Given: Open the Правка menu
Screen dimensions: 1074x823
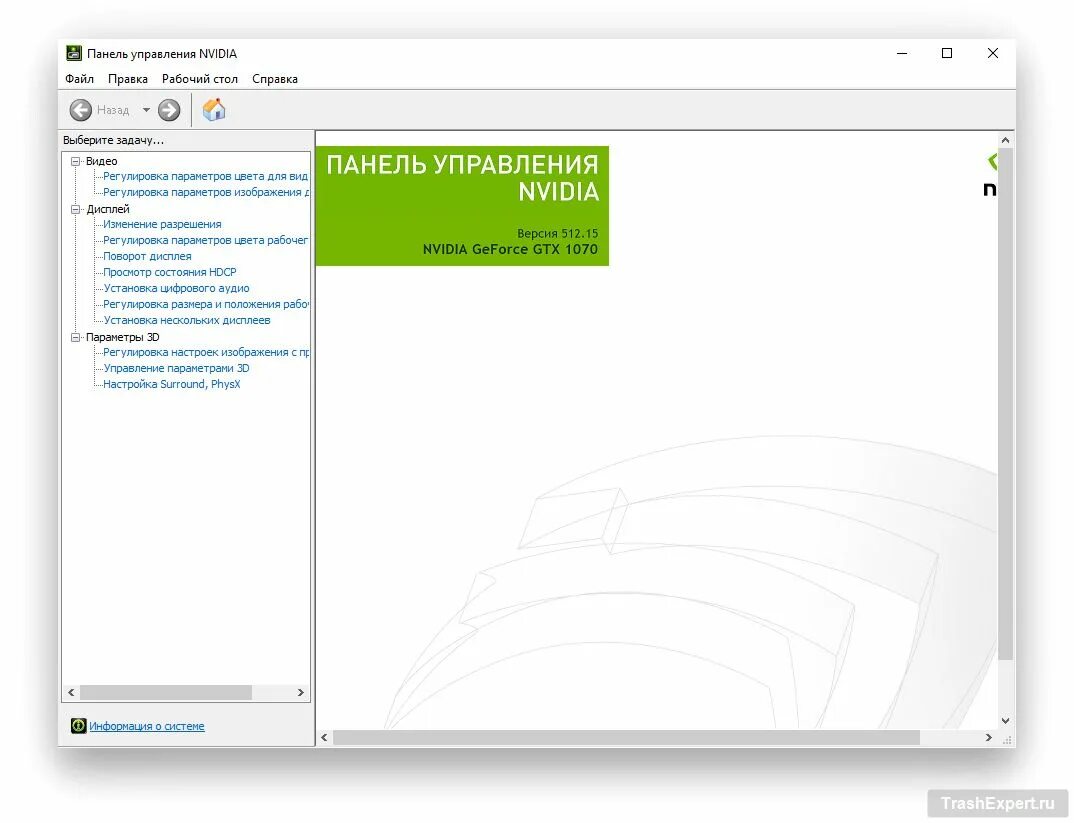Looking at the screenshot, I should point(127,79).
